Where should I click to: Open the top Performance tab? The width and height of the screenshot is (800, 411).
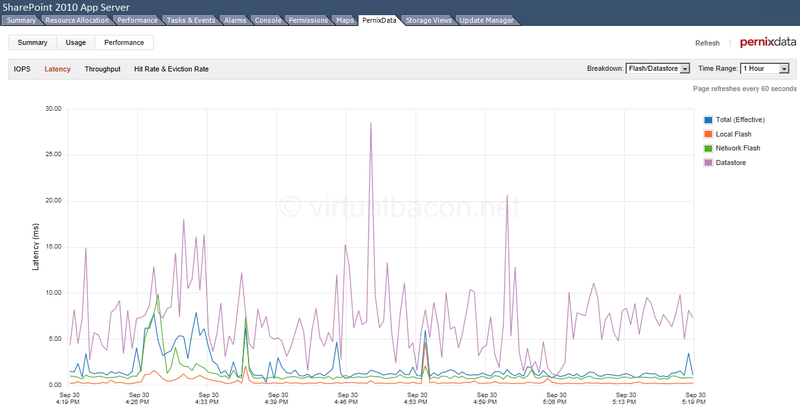(x=137, y=20)
